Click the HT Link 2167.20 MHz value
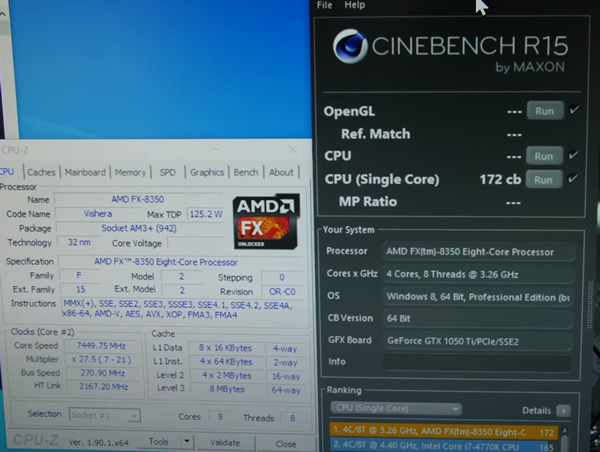 [x=103, y=387]
